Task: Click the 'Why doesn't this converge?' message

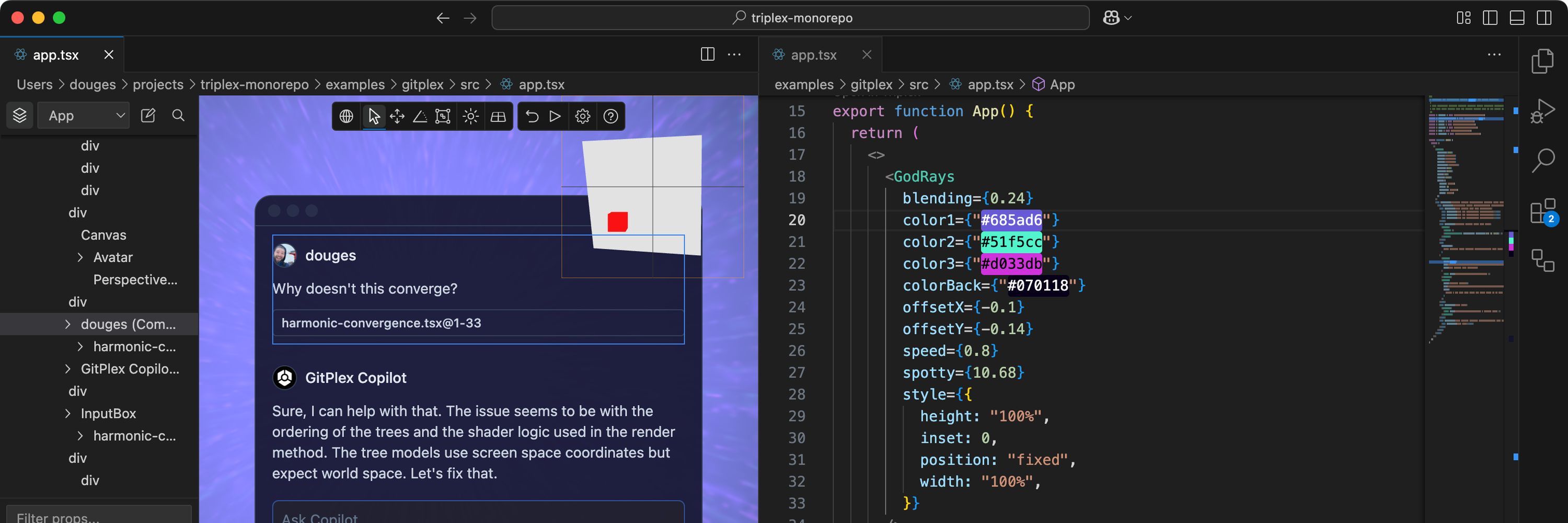Action: pos(365,289)
